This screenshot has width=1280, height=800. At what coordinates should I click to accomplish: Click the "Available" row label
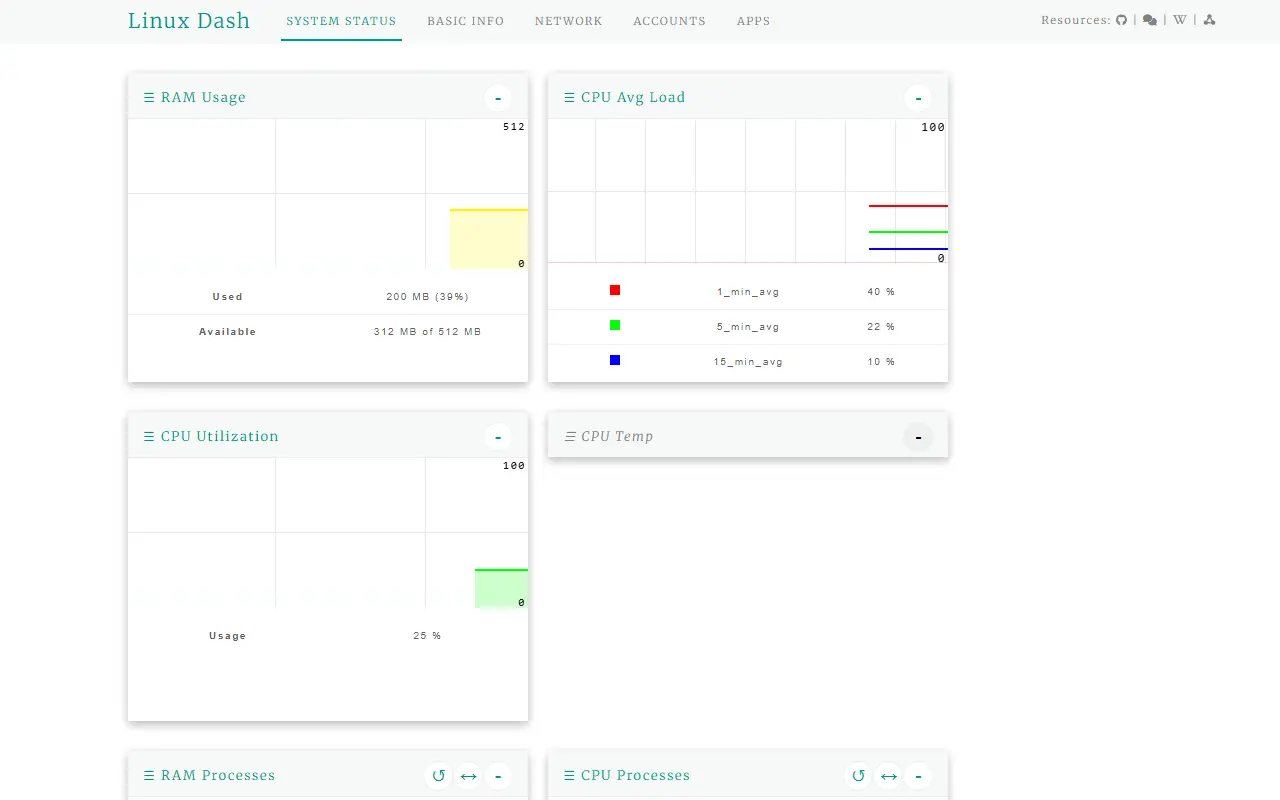click(x=227, y=332)
